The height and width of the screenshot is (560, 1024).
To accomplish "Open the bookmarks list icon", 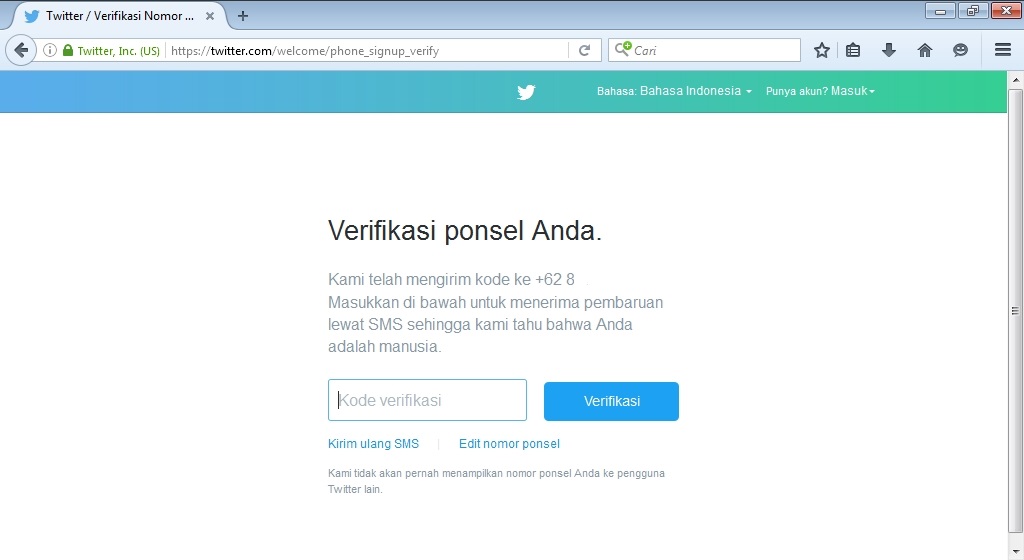I will point(853,50).
